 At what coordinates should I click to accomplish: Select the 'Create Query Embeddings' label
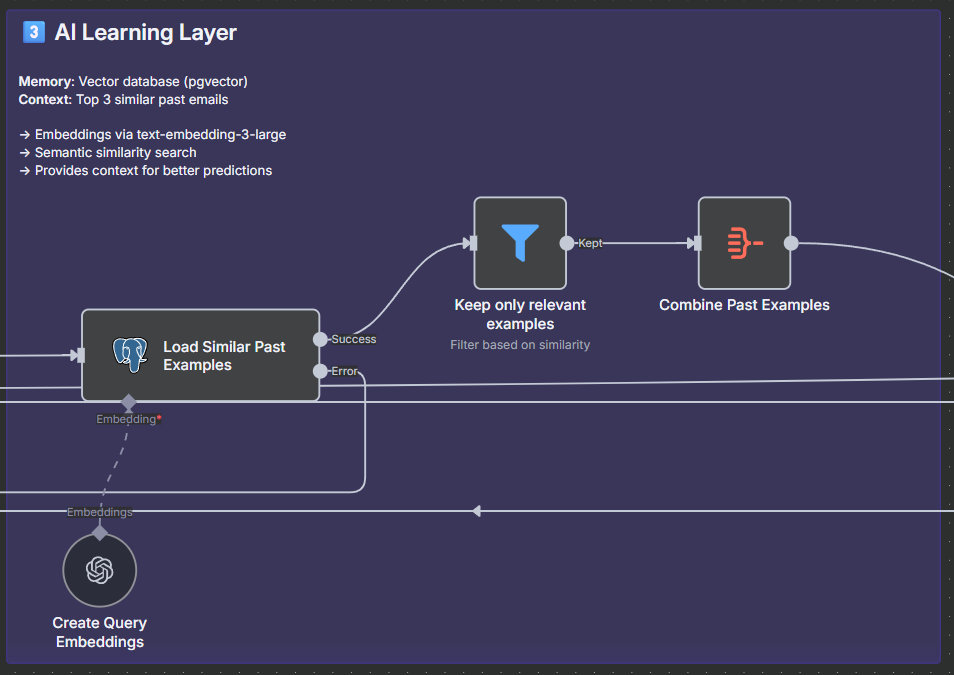(100, 632)
